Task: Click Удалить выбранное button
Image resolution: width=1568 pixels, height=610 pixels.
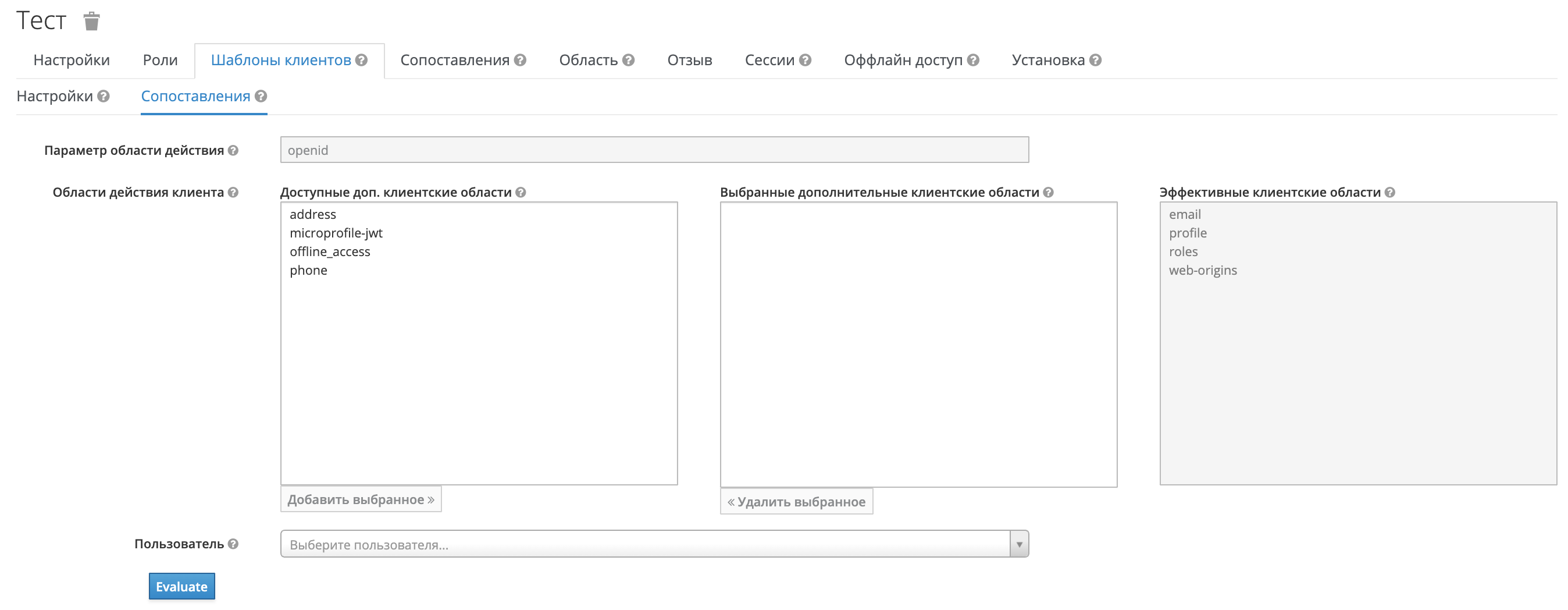Action: [x=796, y=502]
